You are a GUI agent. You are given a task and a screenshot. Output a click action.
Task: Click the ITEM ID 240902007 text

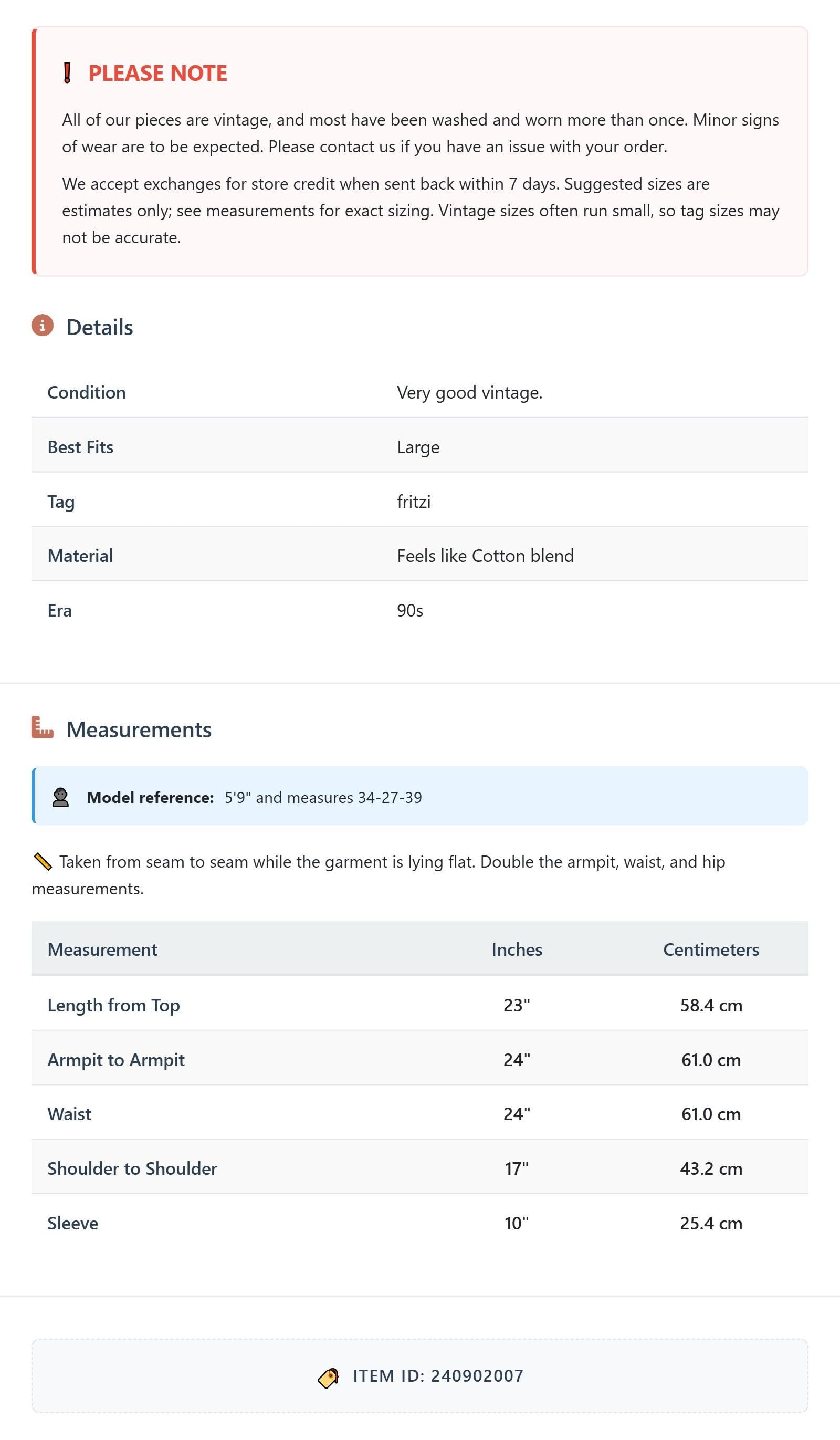pos(438,1376)
